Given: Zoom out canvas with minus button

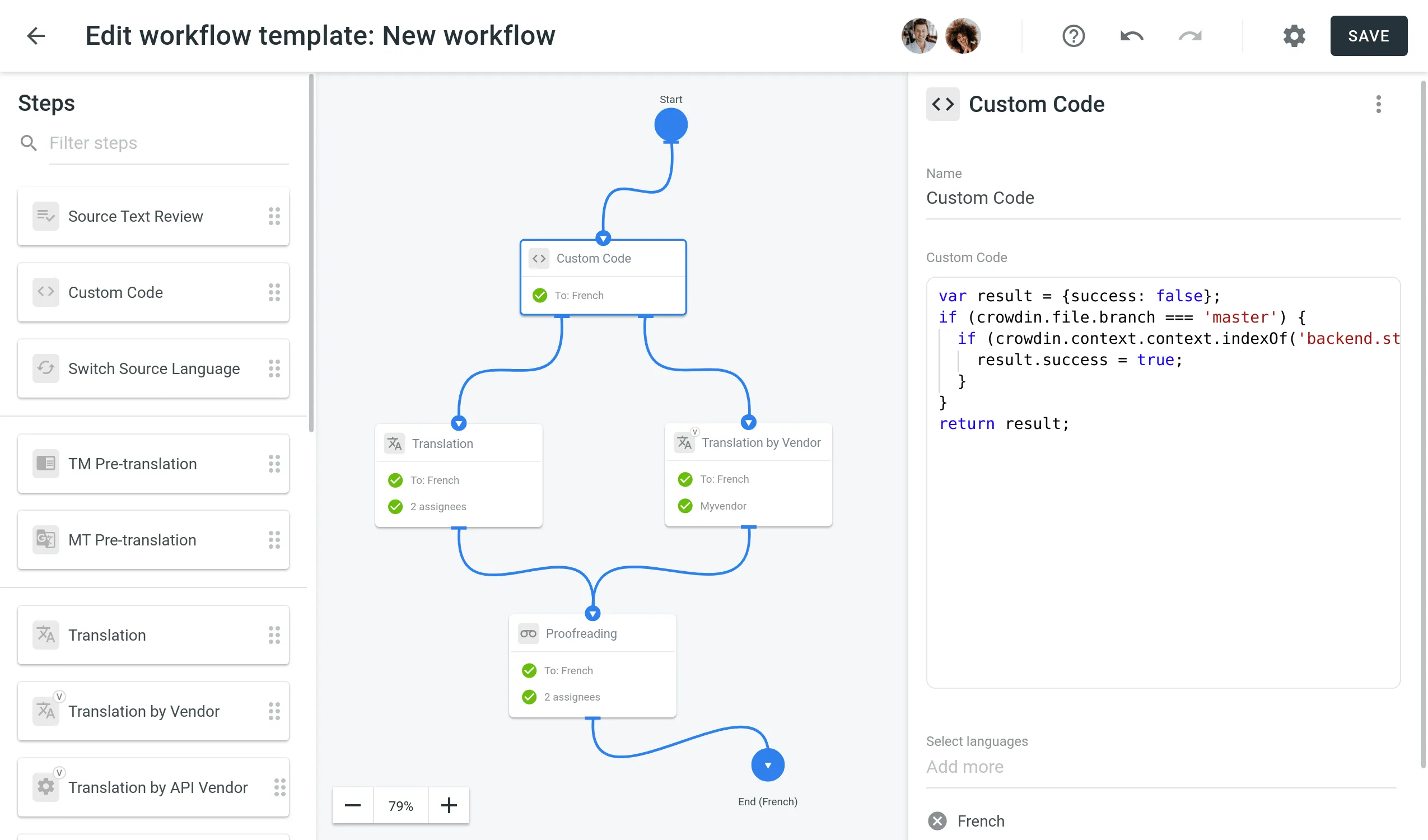Looking at the screenshot, I should click(x=352, y=805).
